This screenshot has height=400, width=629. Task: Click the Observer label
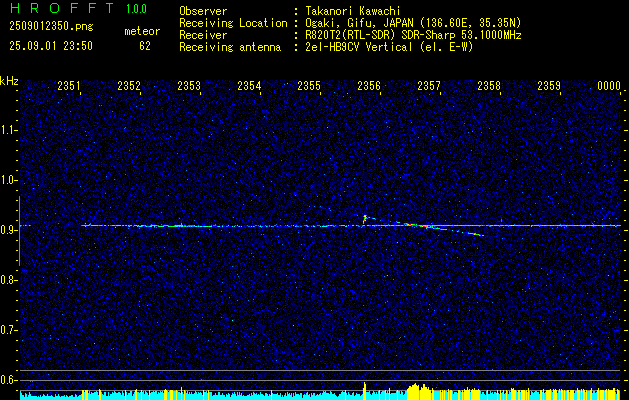(x=203, y=11)
